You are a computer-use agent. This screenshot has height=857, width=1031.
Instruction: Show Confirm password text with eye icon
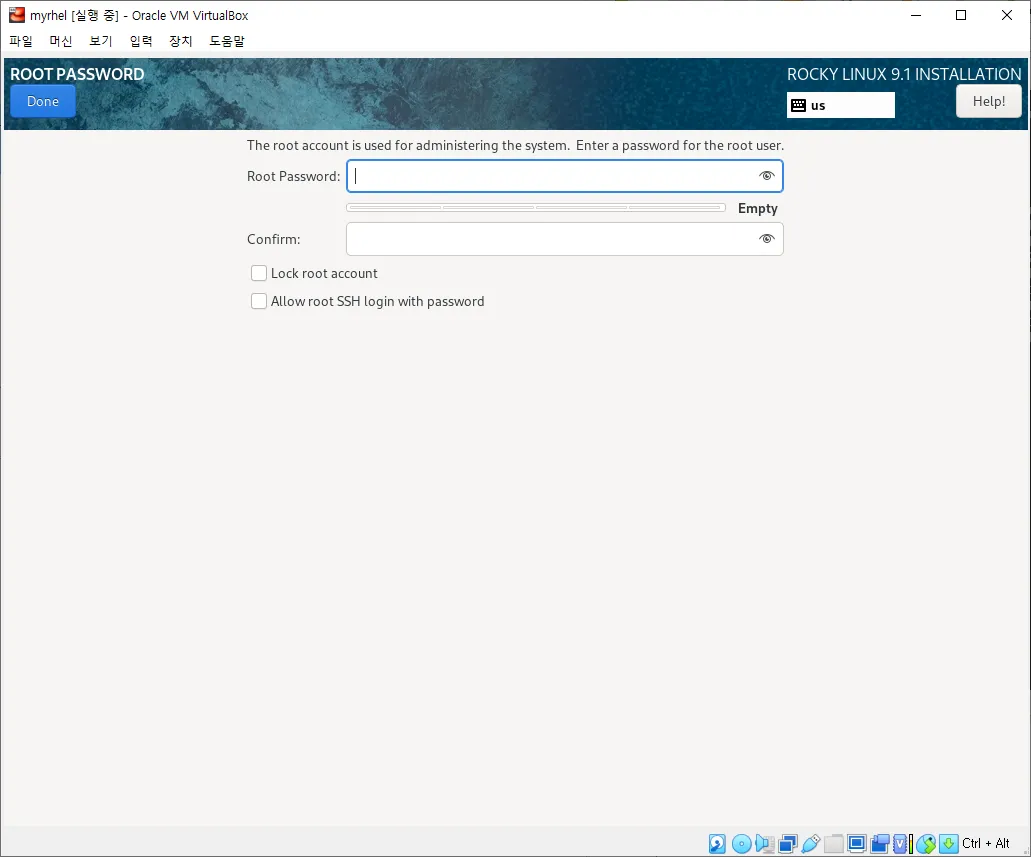coord(767,239)
